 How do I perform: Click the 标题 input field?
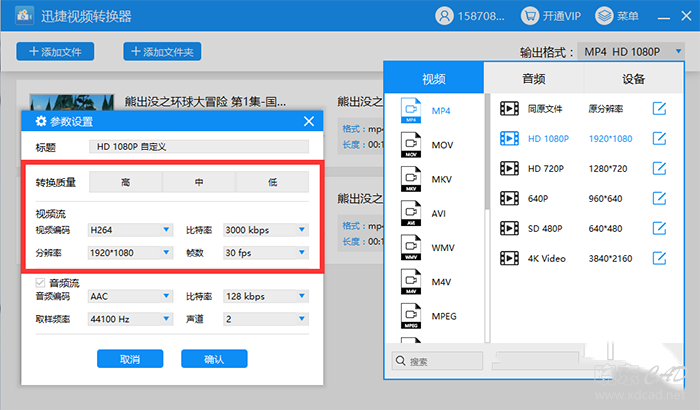[199, 146]
